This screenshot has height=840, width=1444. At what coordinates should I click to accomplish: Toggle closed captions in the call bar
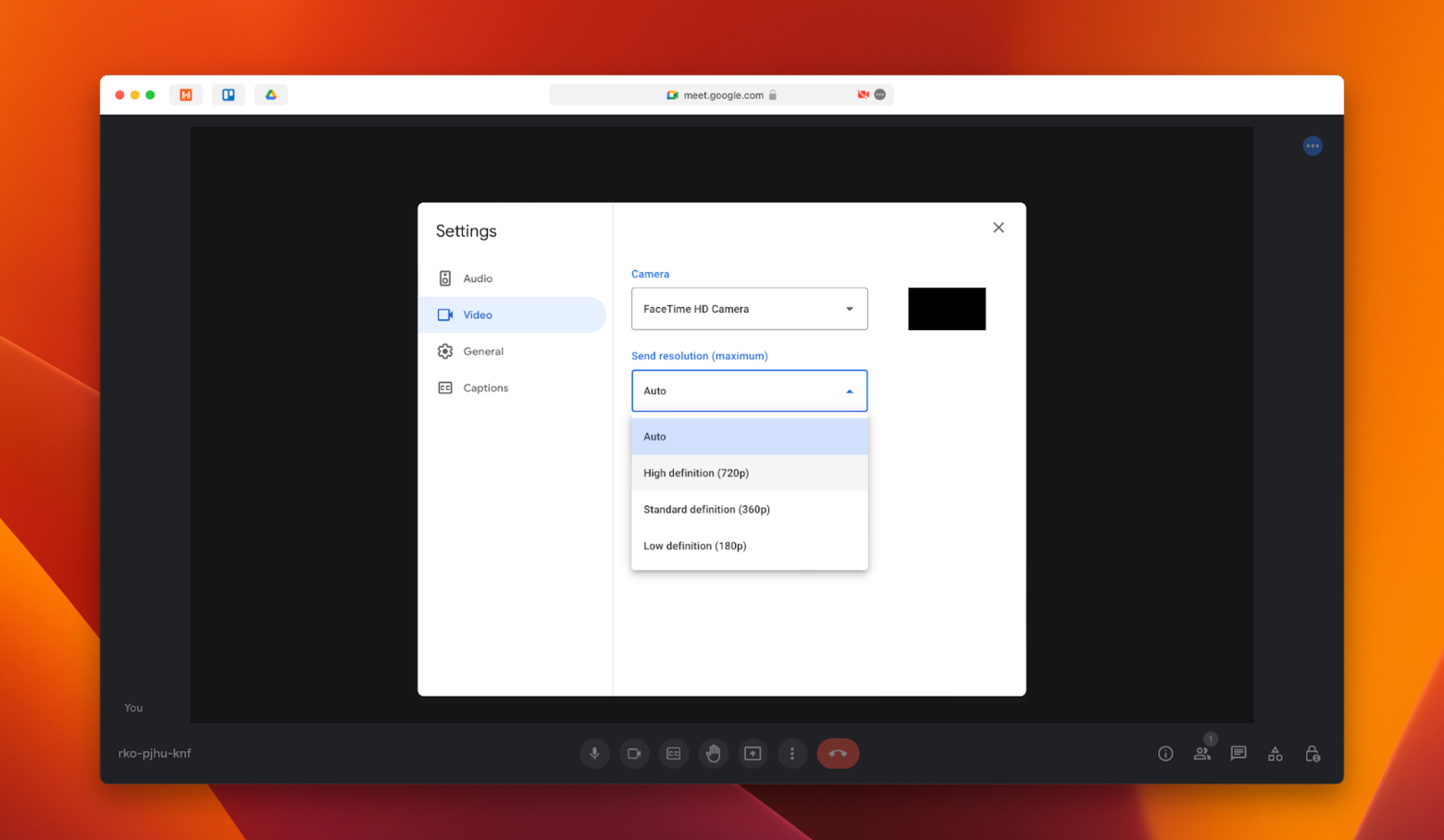[674, 754]
